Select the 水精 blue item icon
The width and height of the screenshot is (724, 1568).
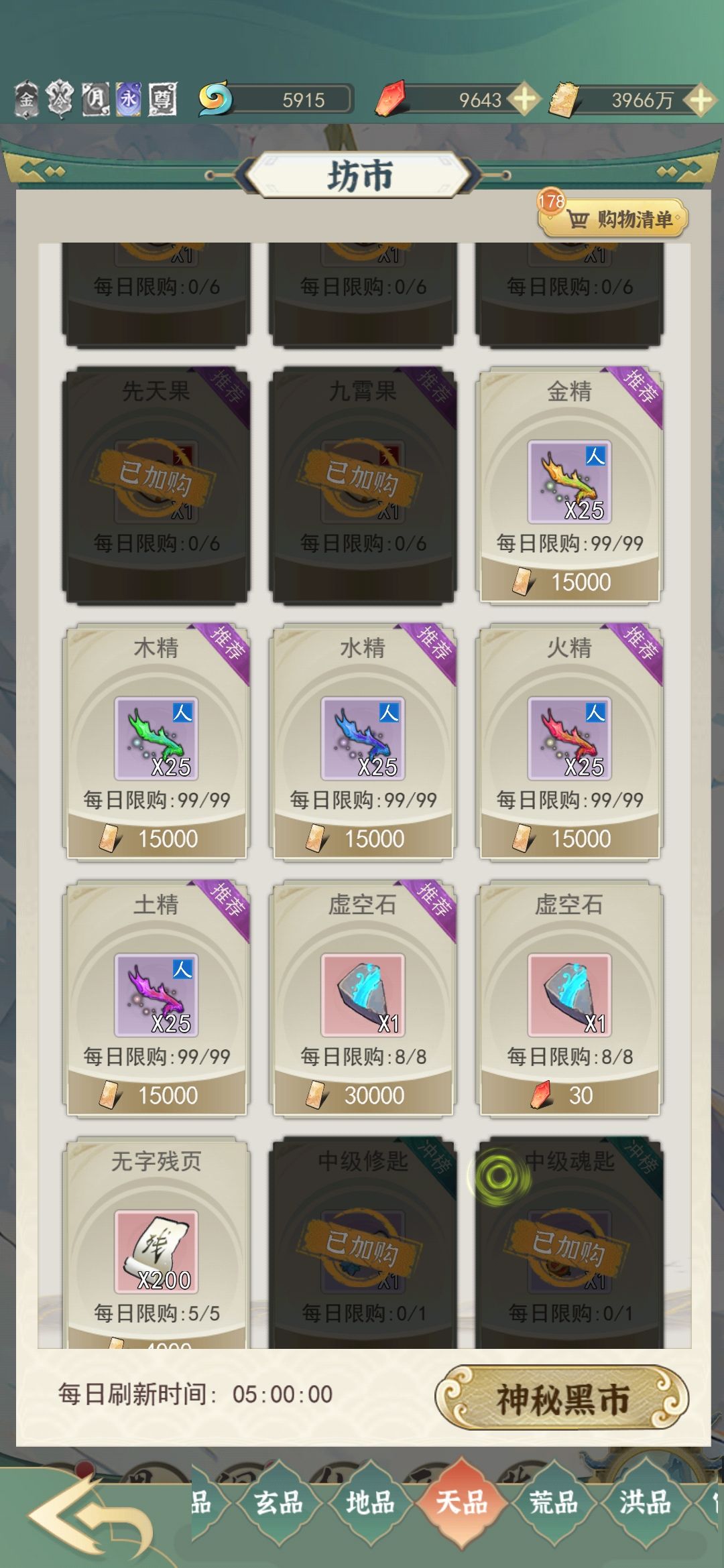(363, 738)
